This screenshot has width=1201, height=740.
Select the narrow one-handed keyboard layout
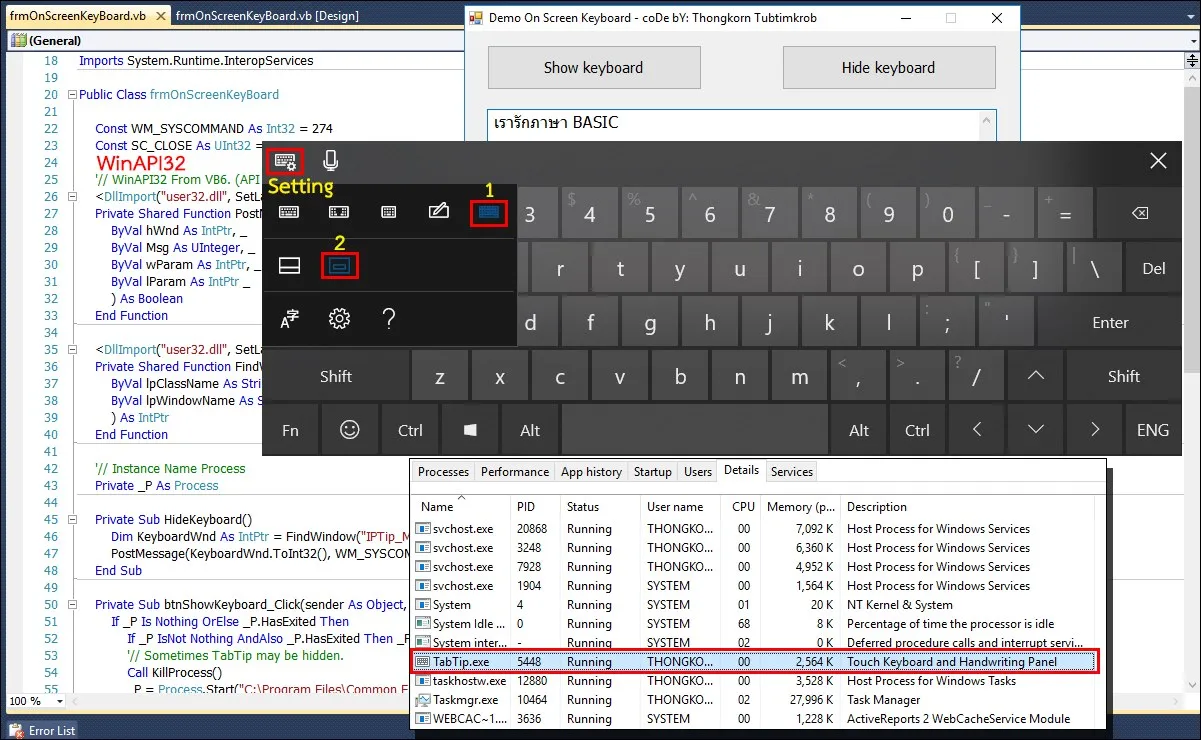(x=389, y=212)
